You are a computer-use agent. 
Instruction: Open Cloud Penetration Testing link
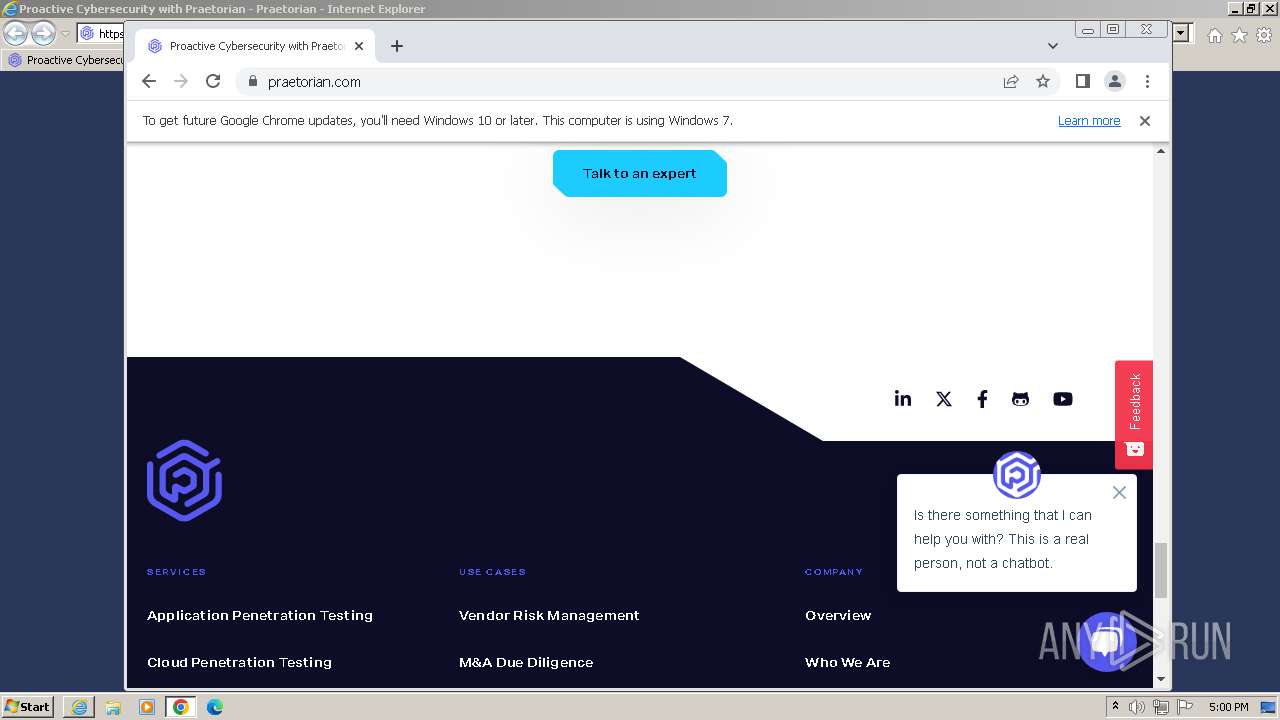tap(239, 662)
